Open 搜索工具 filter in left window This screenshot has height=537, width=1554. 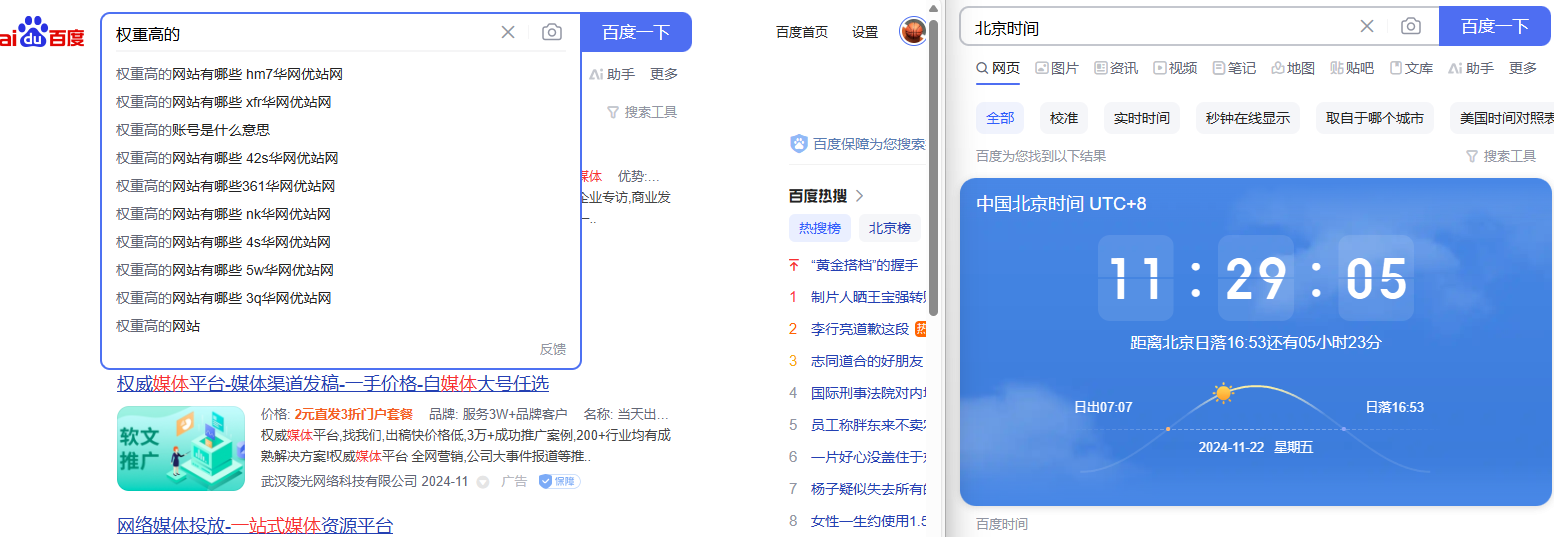click(x=642, y=112)
